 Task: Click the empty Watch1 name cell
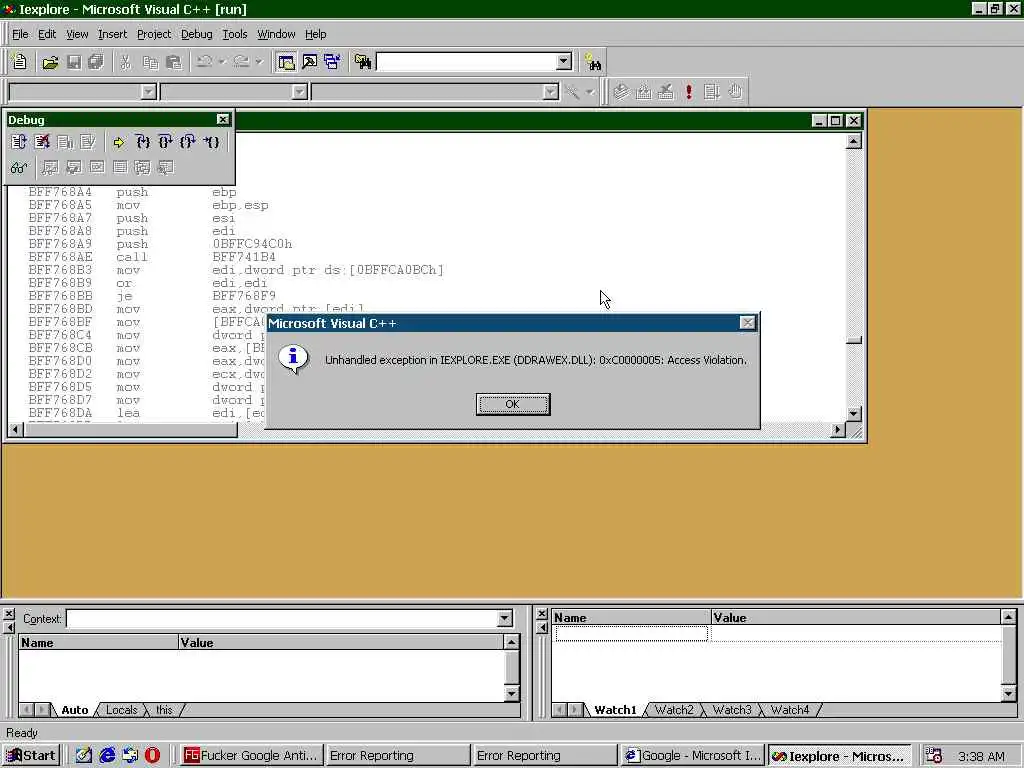(632, 633)
